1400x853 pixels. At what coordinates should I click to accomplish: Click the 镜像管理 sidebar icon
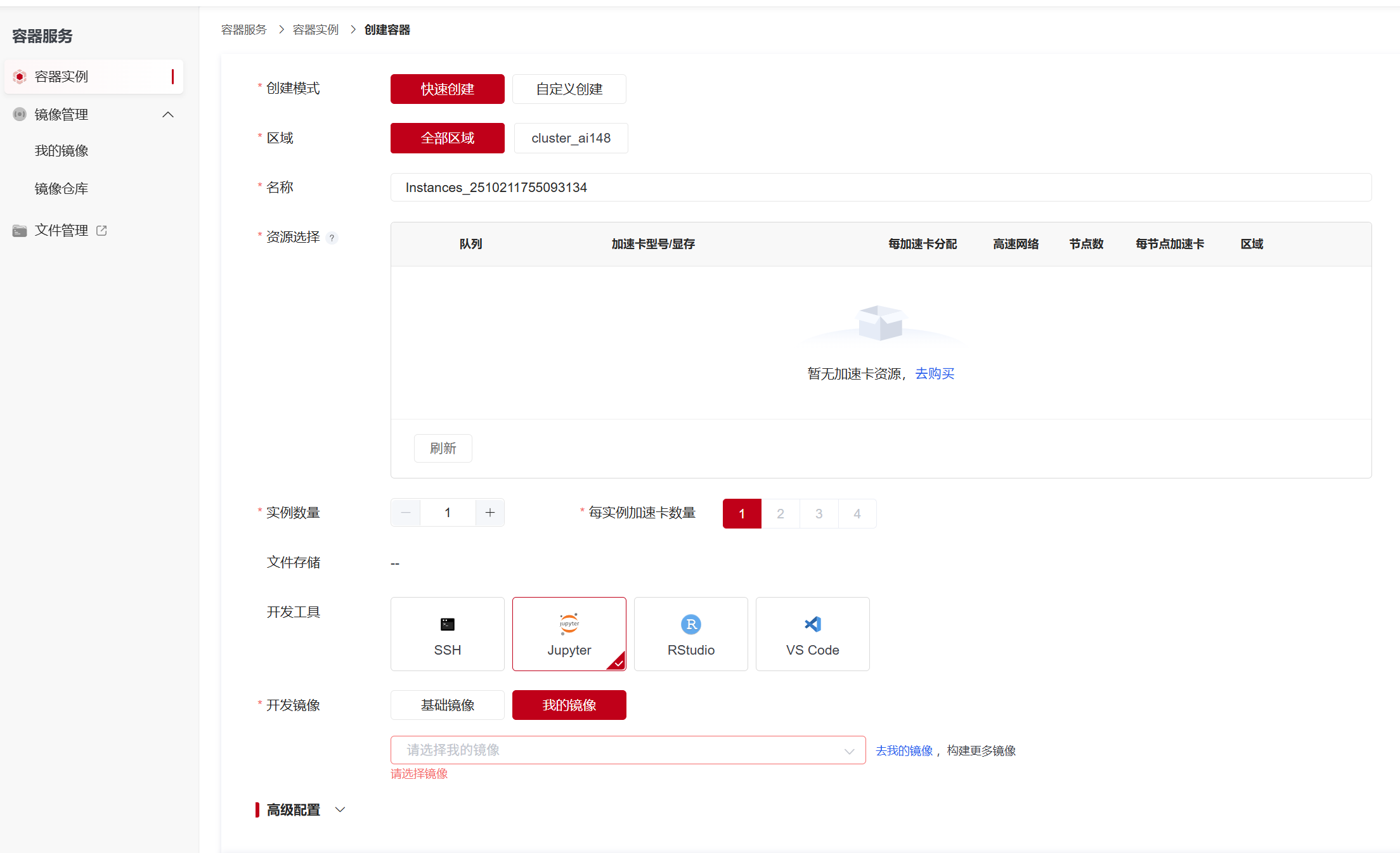coord(20,115)
